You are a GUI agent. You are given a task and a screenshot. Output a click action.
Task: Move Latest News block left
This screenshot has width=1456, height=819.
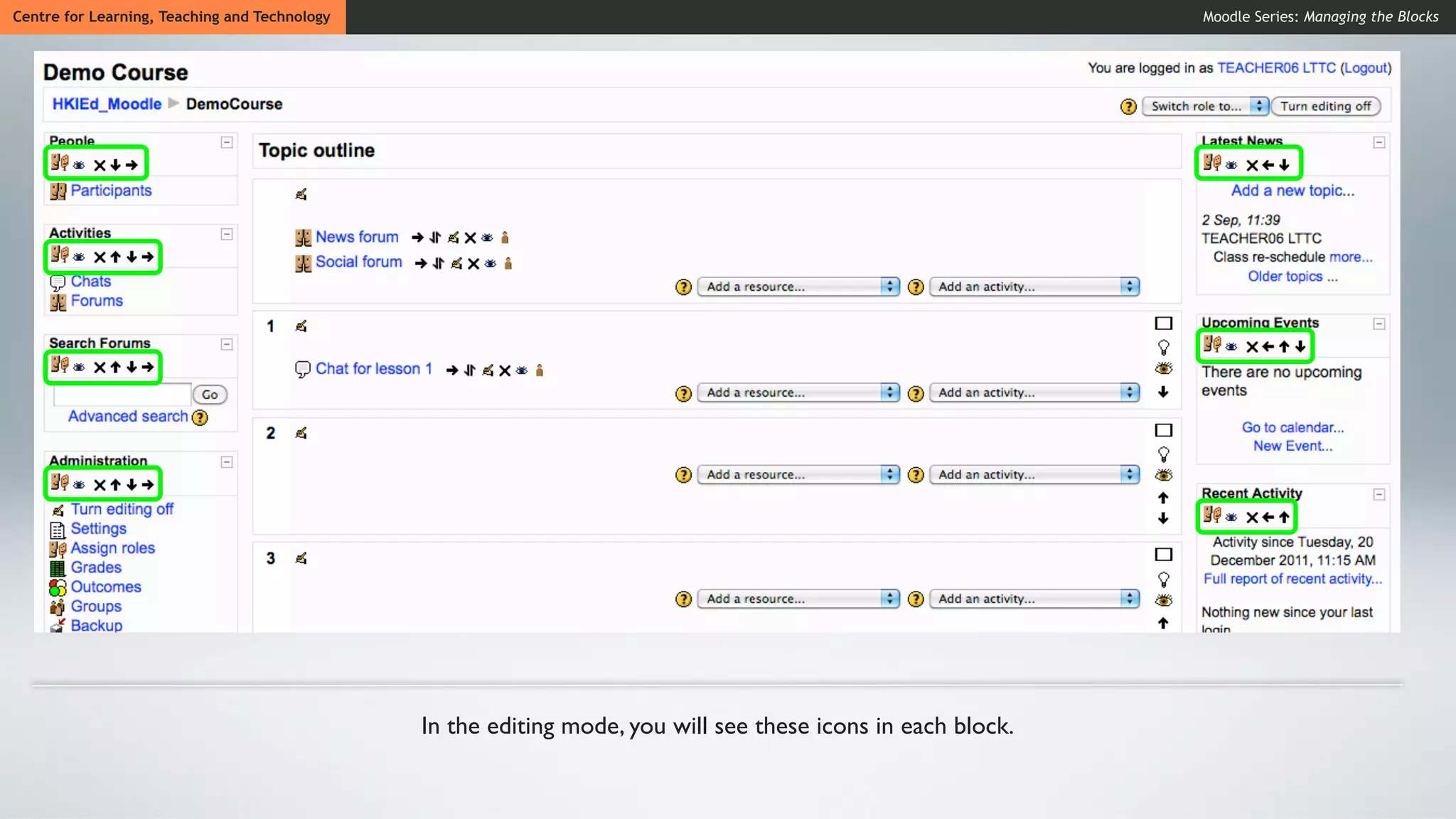[1268, 165]
